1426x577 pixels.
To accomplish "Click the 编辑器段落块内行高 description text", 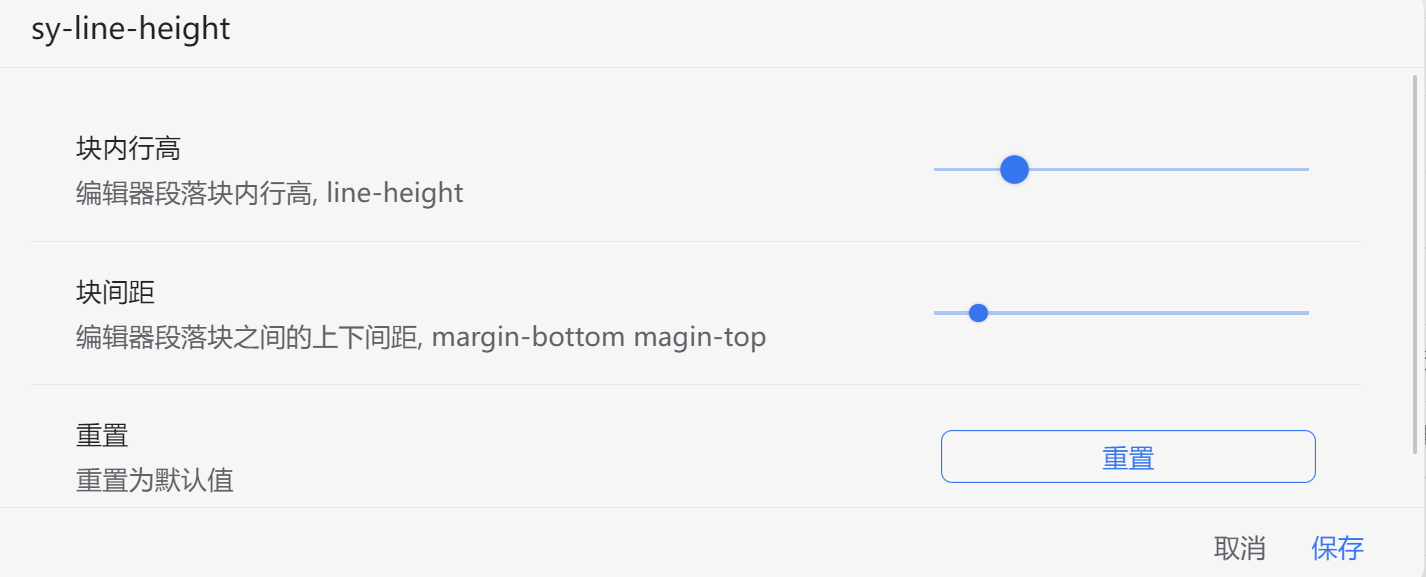I will tap(195, 193).
